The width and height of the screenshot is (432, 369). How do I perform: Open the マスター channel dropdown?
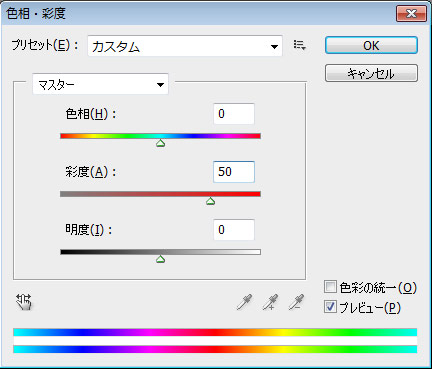[100, 84]
